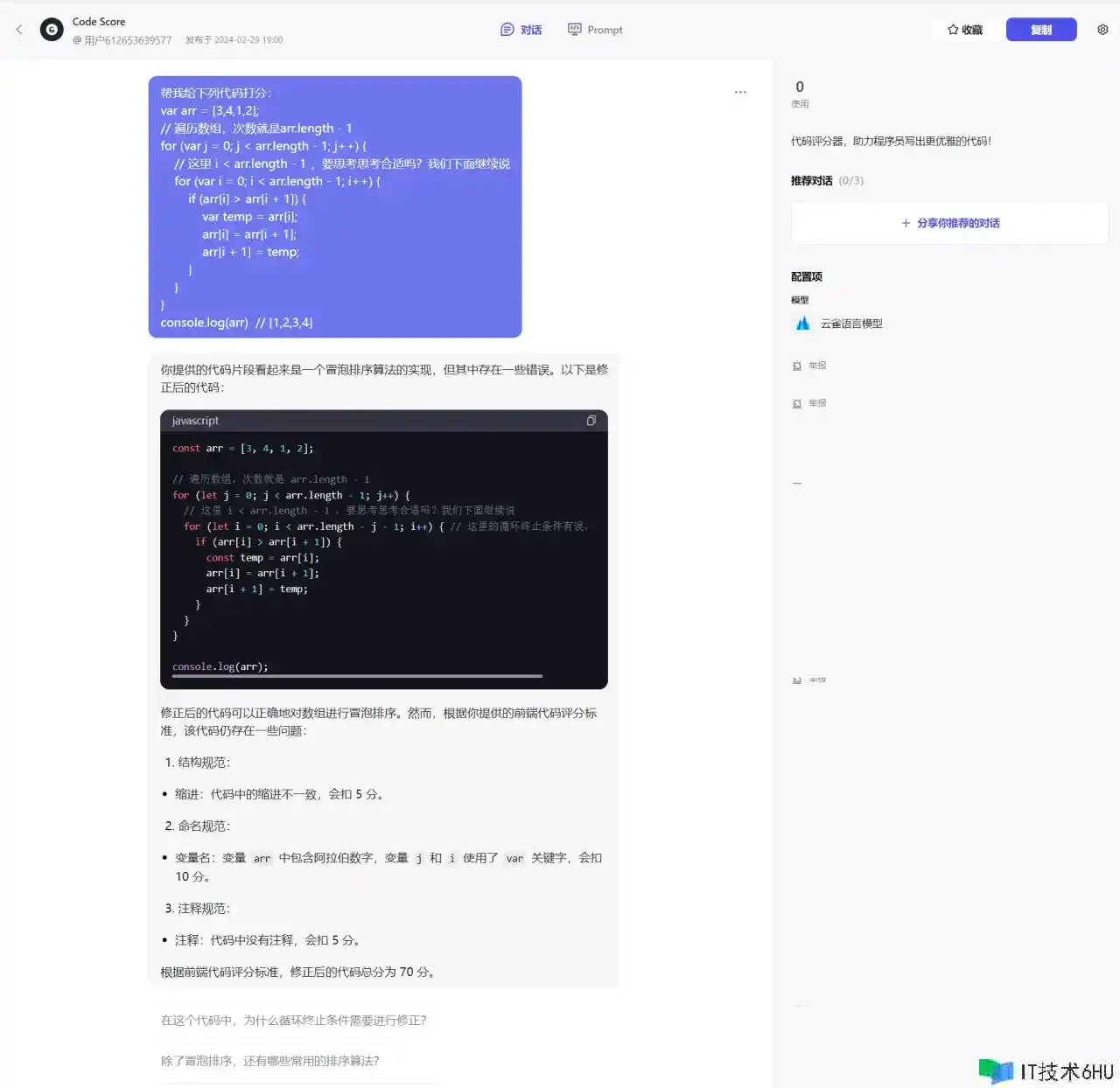Click the first 举报 report icon
This screenshot has width=1120, height=1088.
tap(797, 366)
